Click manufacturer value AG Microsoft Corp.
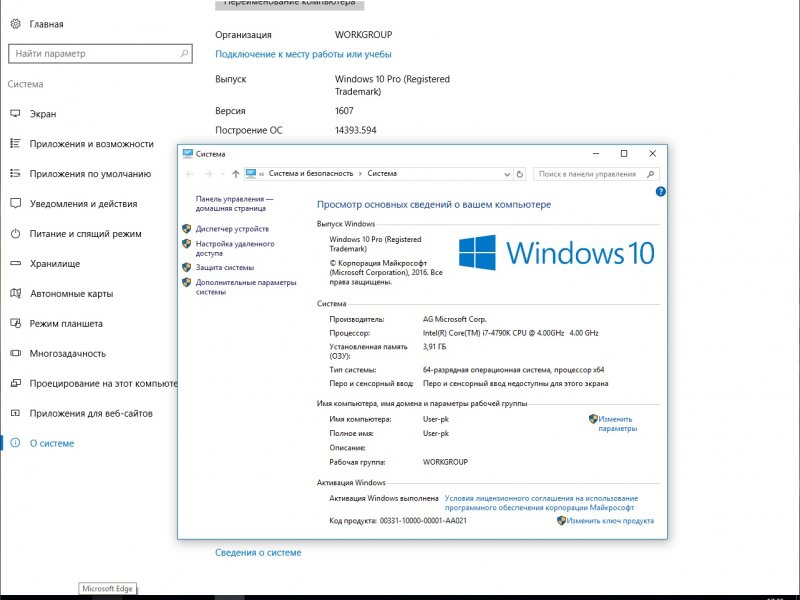 point(454,319)
